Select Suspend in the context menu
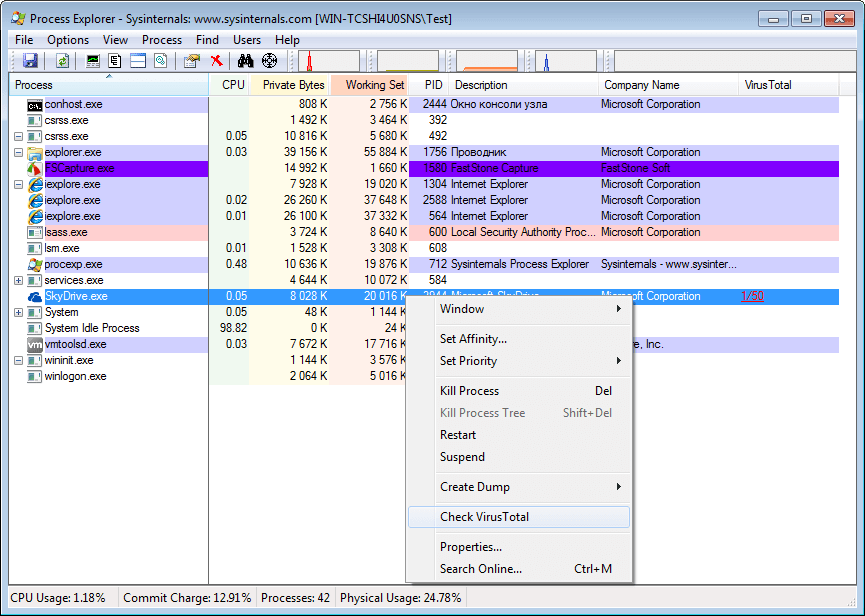 519,457
